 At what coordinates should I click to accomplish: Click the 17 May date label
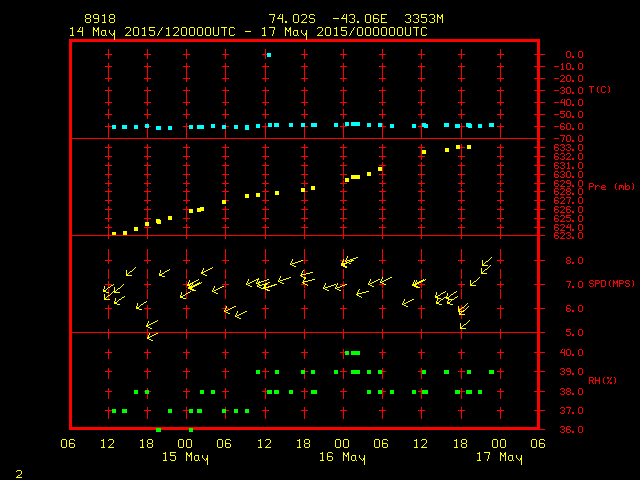pyautogui.click(x=498, y=457)
